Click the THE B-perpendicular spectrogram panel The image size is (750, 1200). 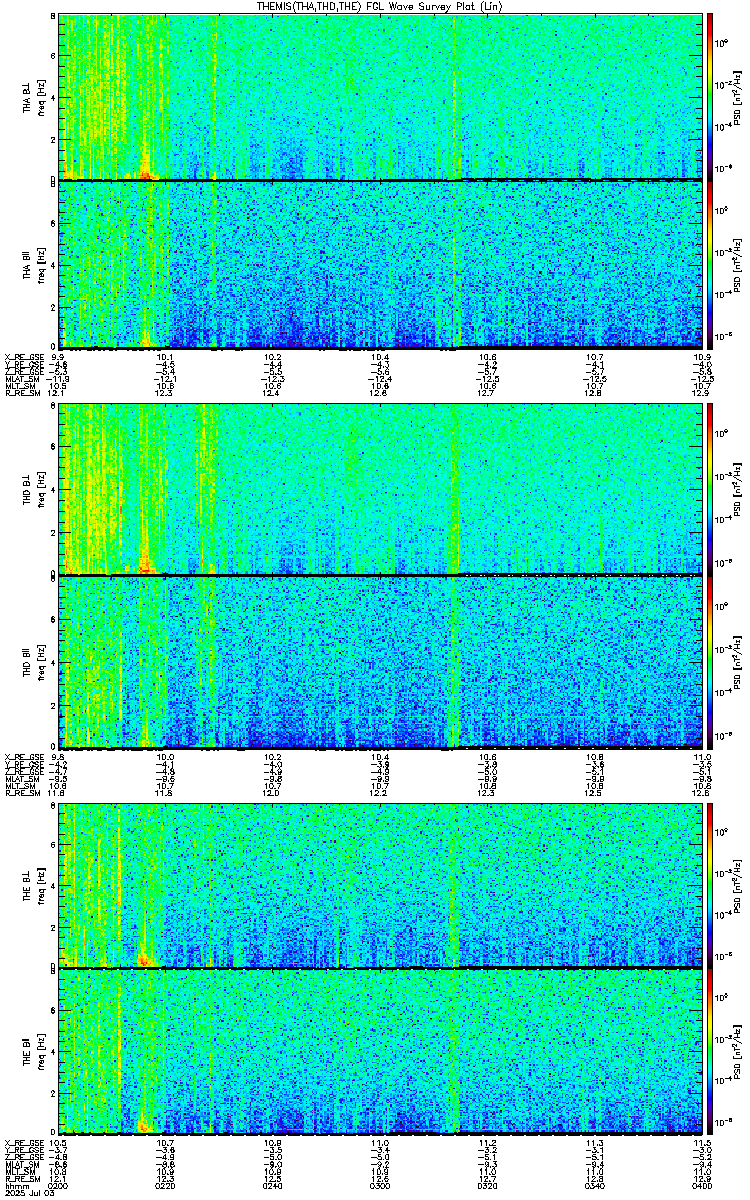pyautogui.click(x=381, y=885)
